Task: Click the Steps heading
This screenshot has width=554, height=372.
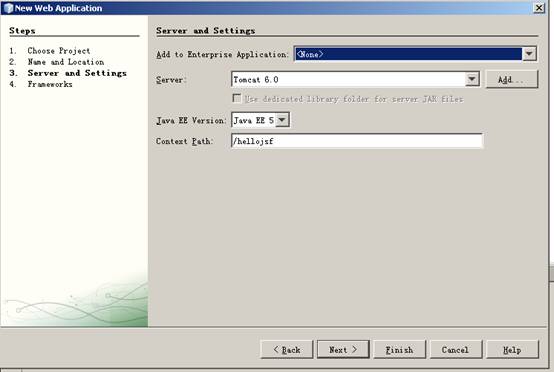Action: point(22,31)
